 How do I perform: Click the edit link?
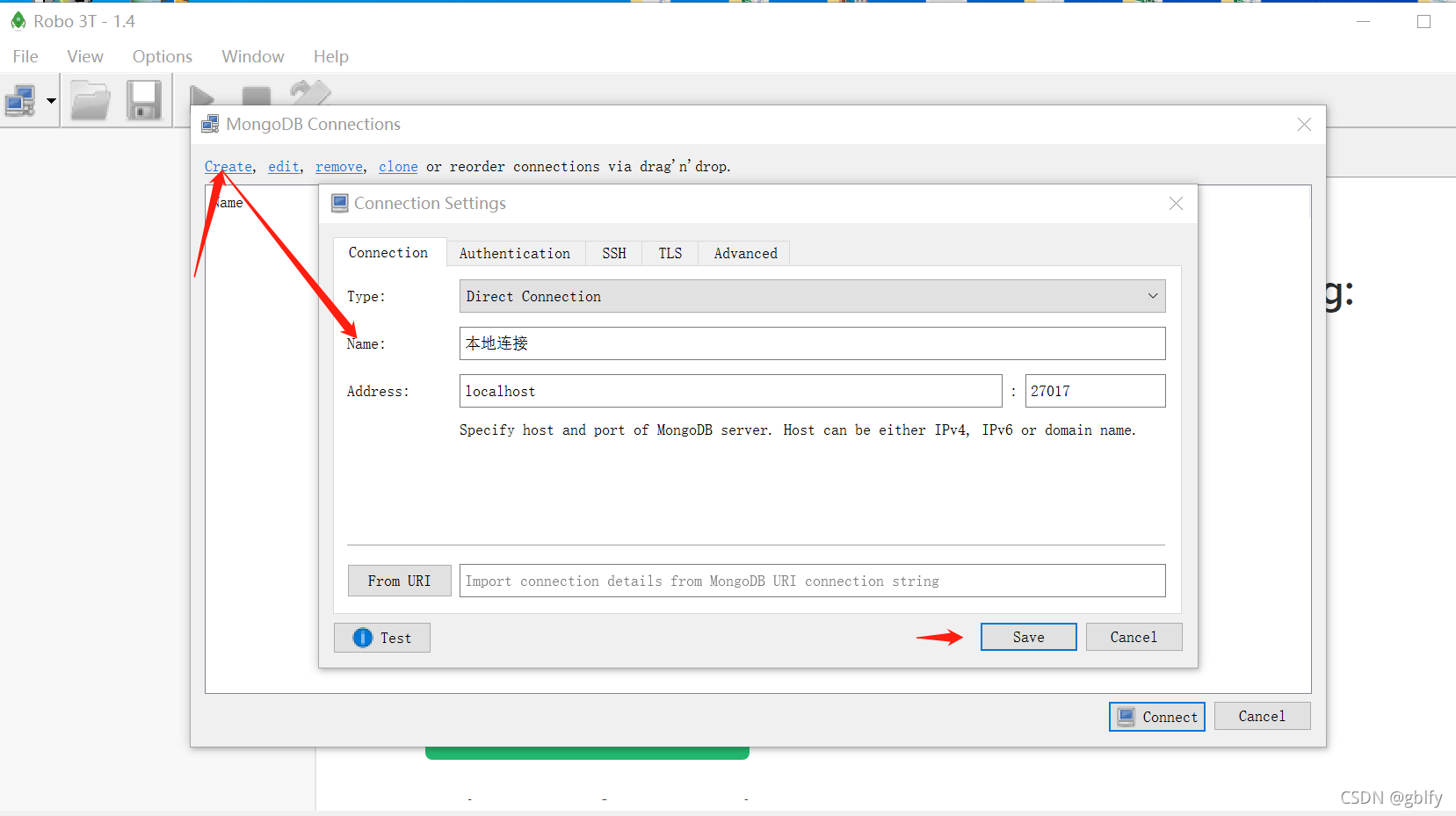[284, 166]
